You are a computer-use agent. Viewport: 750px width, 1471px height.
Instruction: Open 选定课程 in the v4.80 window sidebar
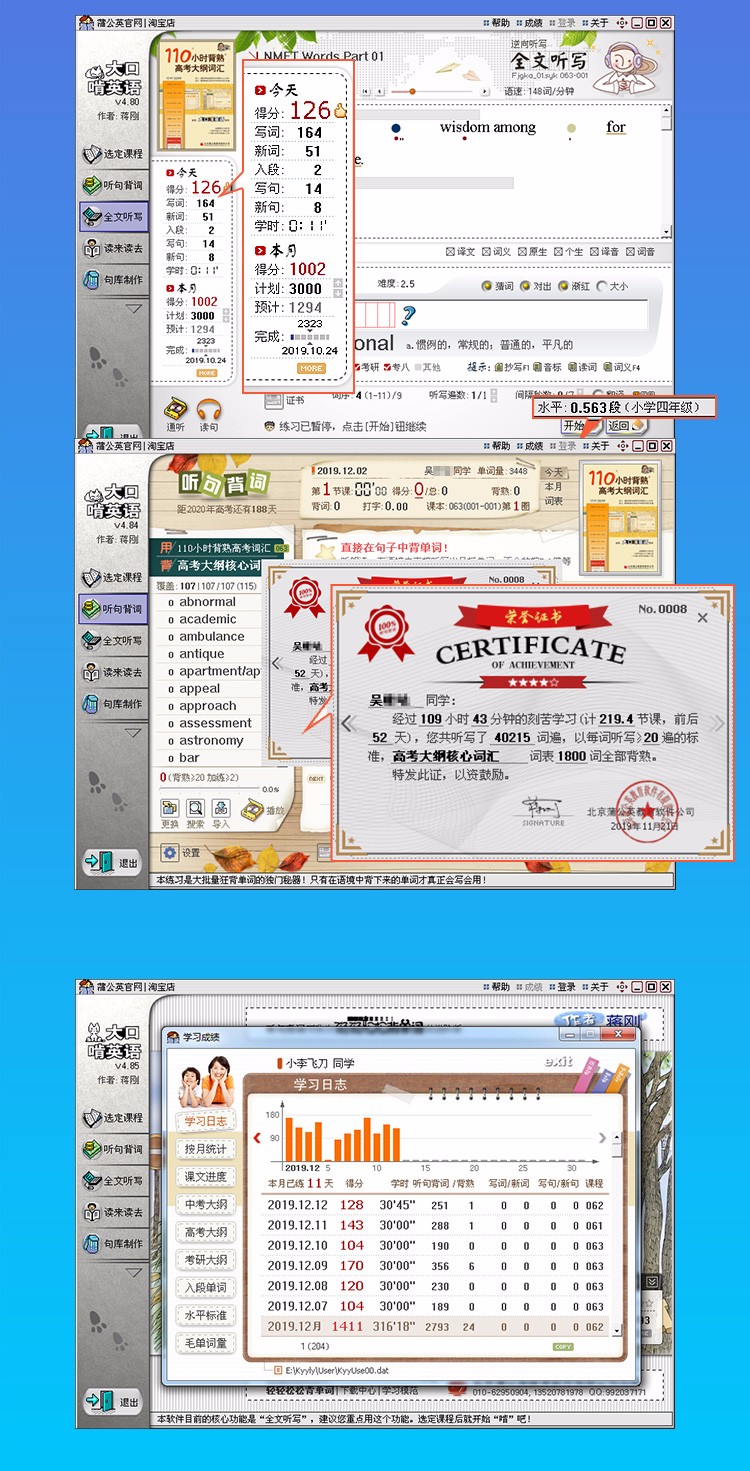coord(113,154)
